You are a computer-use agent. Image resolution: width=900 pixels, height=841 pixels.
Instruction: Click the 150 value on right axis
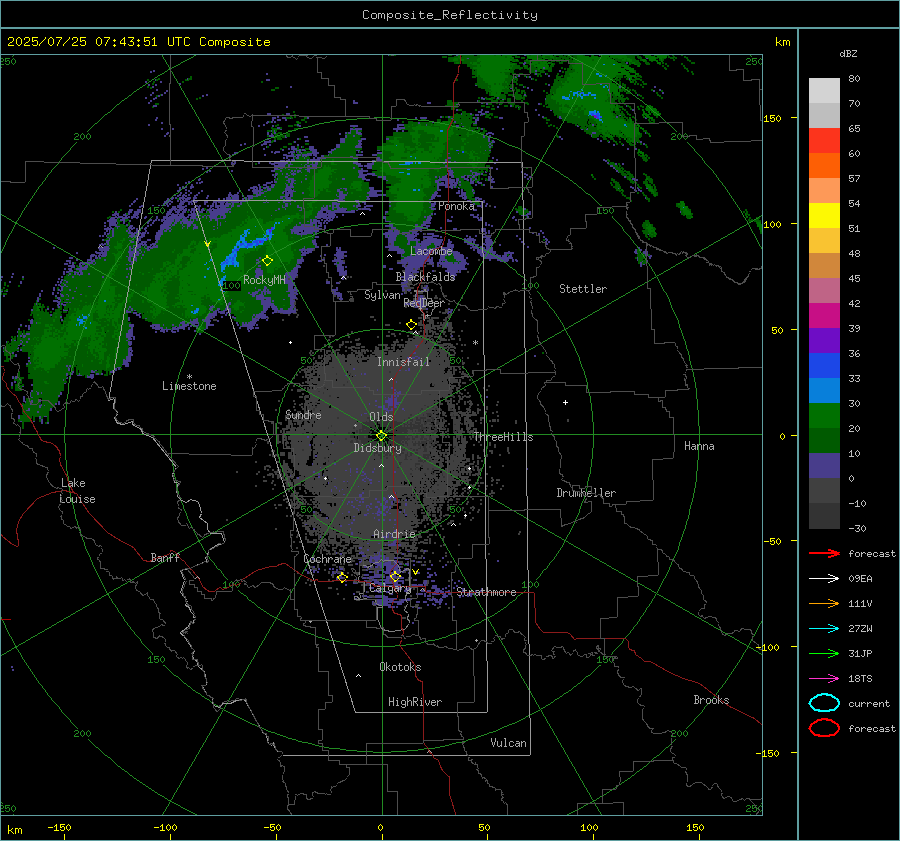(x=772, y=118)
